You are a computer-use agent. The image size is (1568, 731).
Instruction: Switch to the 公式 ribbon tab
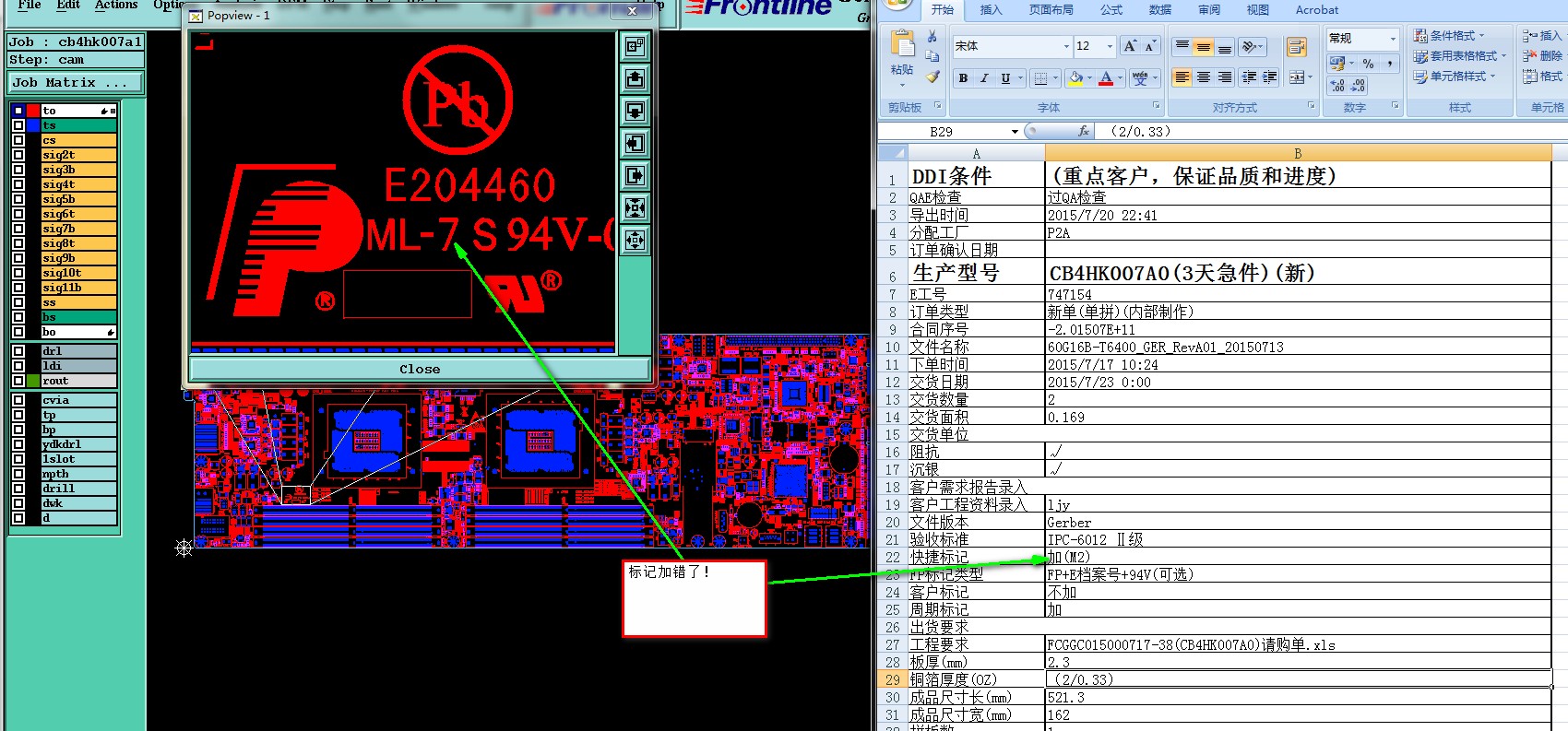(x=1111, y=10)
